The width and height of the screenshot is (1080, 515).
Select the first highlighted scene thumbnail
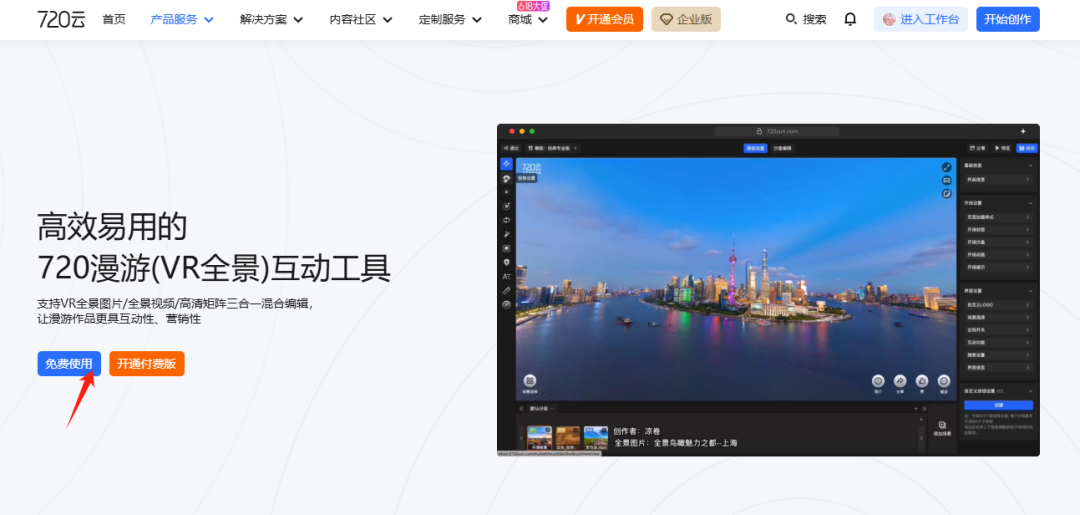pos(539,438)
